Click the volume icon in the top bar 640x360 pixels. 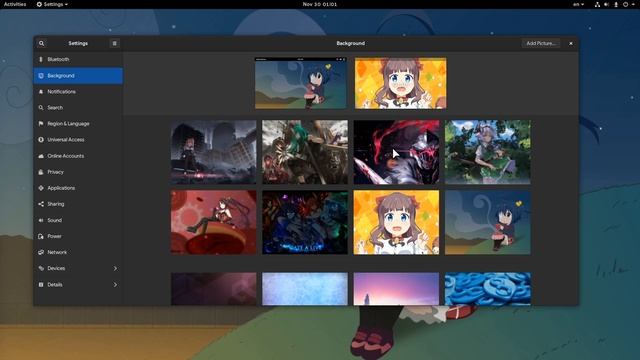[x=607, y=4]
